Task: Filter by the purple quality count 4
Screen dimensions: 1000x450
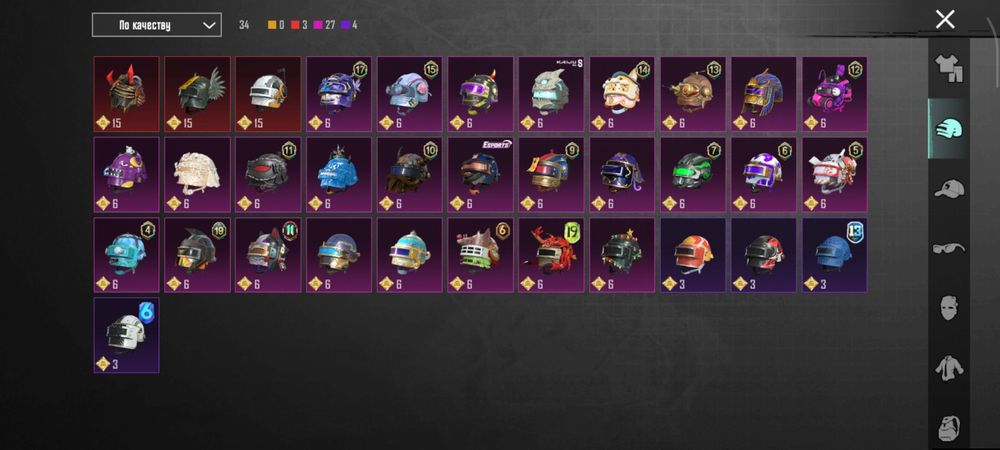Action: pos(349,25)
